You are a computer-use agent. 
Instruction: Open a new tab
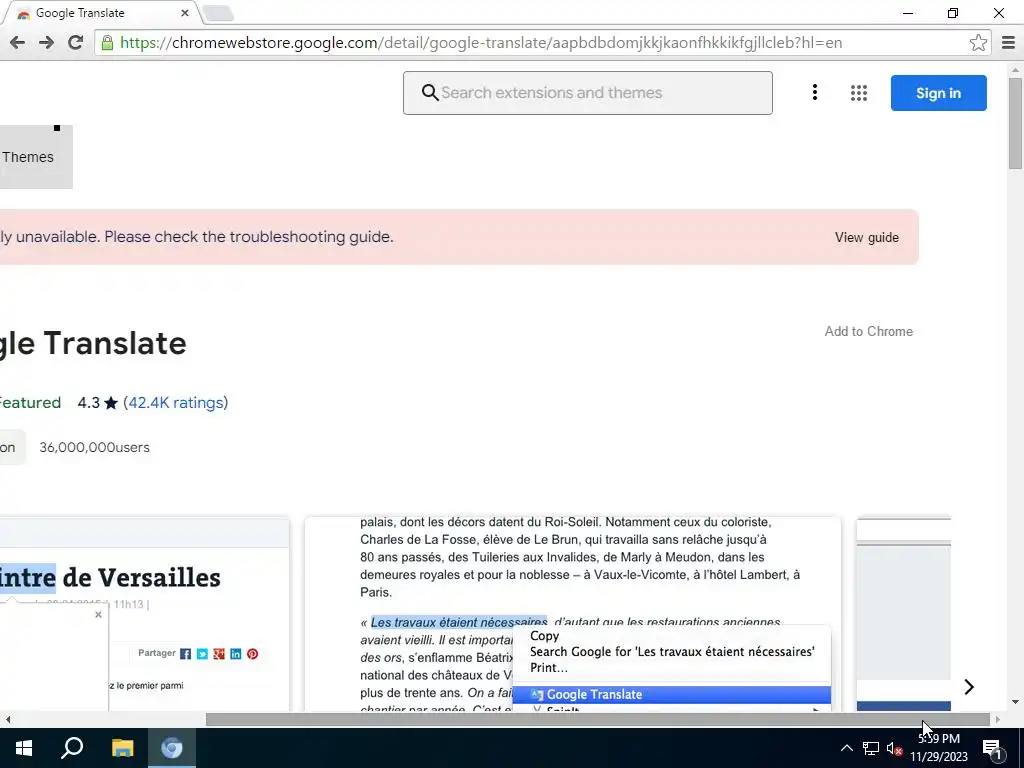pos(218,13)
